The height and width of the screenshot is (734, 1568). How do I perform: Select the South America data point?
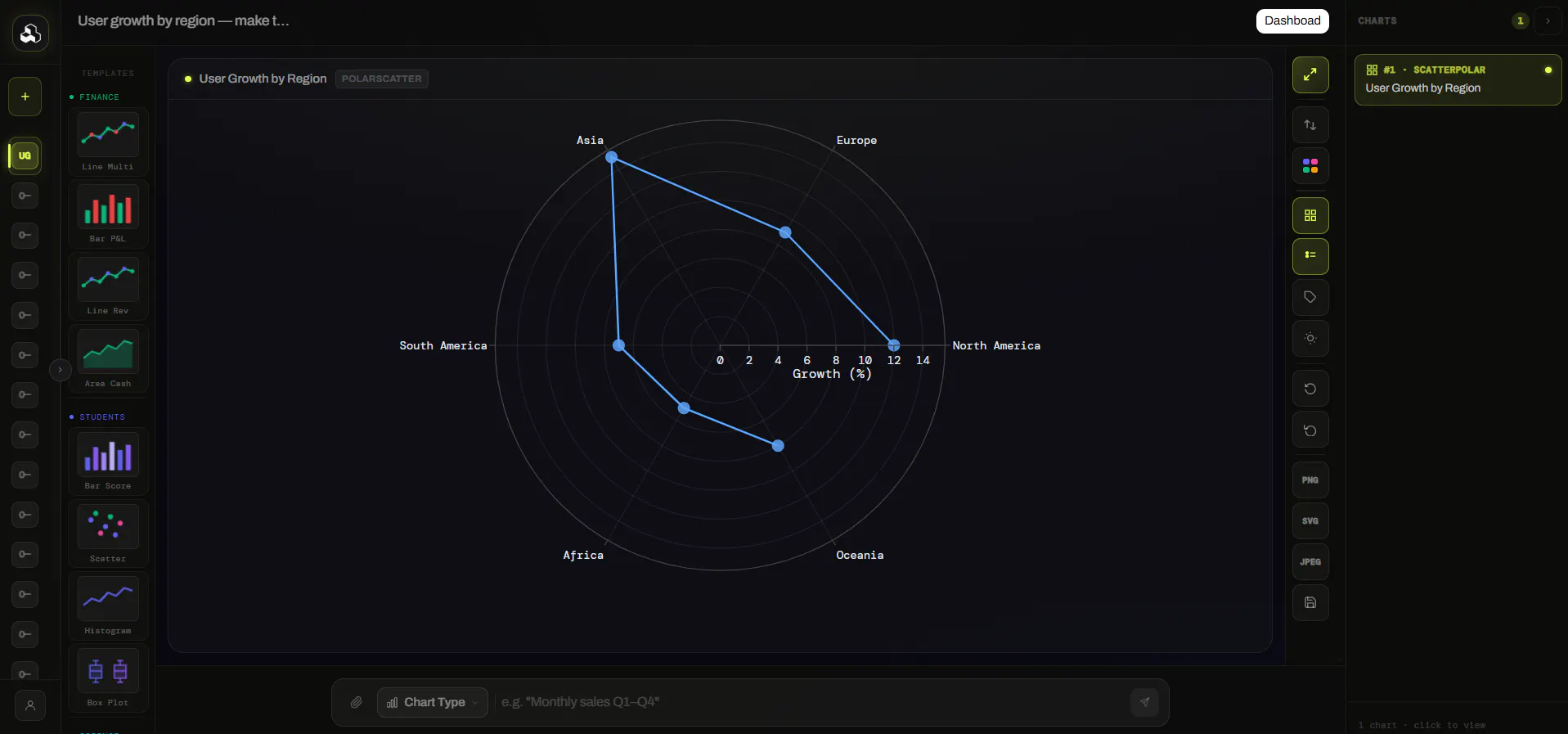click(619, 345)
